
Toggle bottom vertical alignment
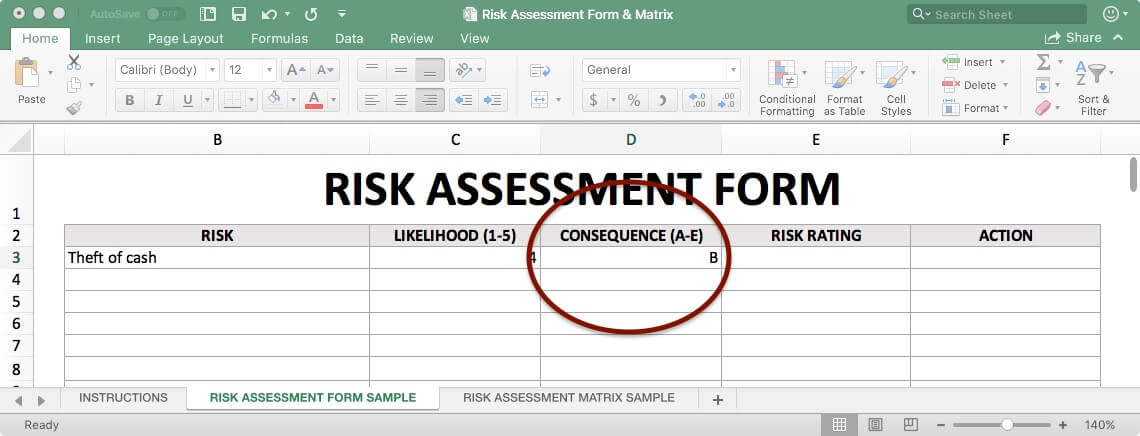[x=430, y=70]
